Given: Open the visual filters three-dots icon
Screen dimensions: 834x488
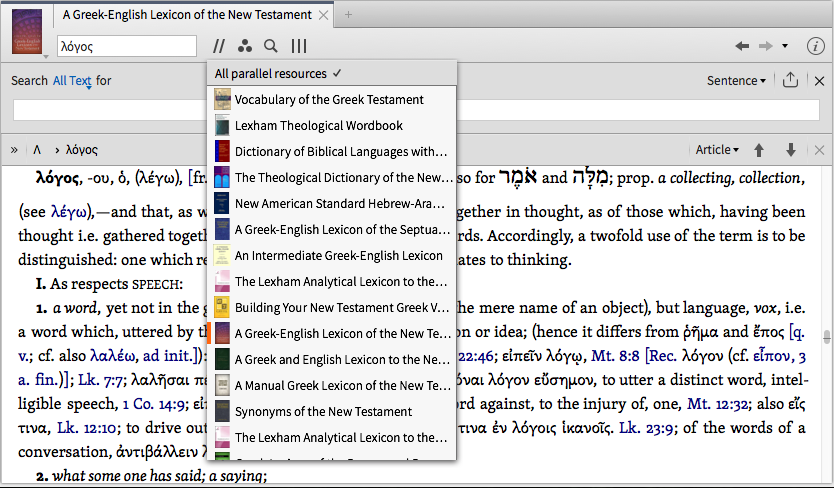Looking at the screenshot, I should 245,46.
